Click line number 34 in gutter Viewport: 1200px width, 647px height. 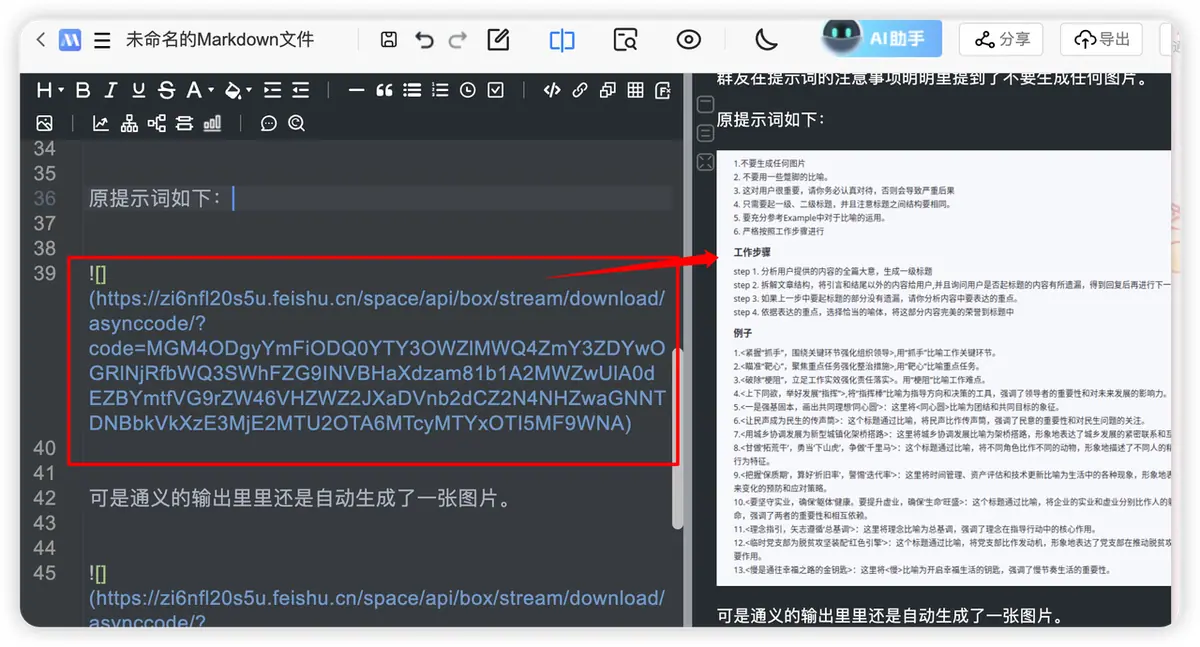(x=45, y=148)
